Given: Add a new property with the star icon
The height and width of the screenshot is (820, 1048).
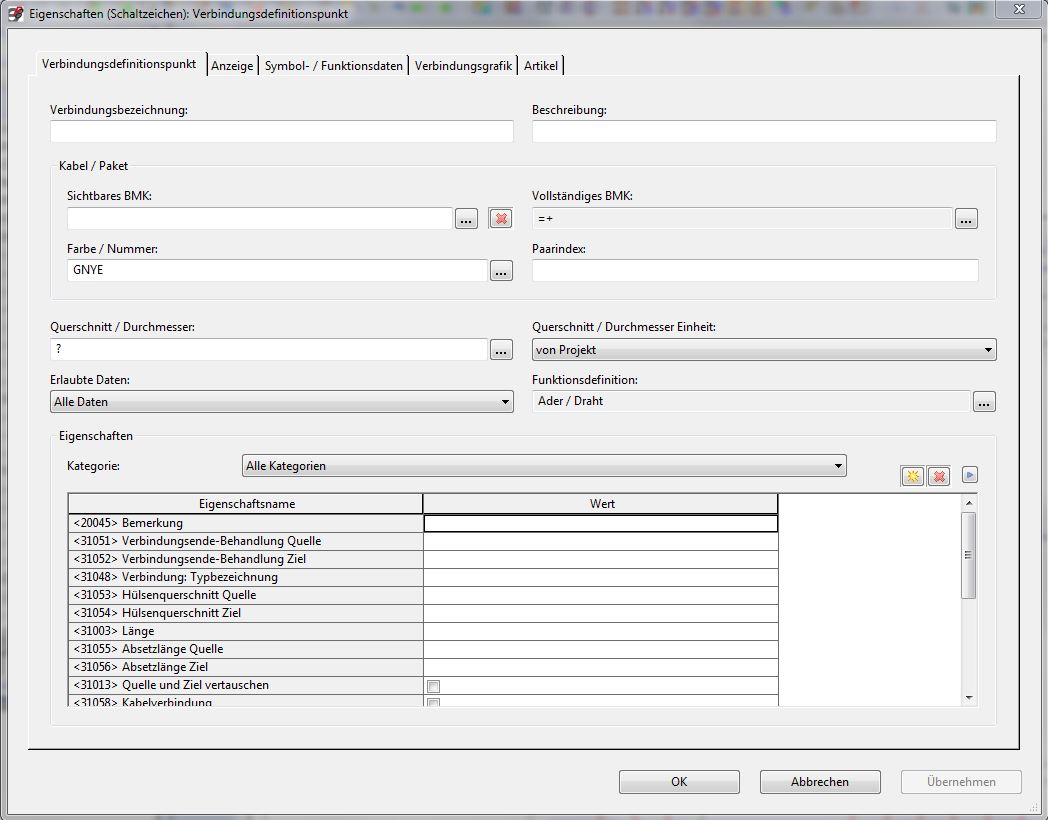Looking at the screenshot, I should (x=912, y=476).
